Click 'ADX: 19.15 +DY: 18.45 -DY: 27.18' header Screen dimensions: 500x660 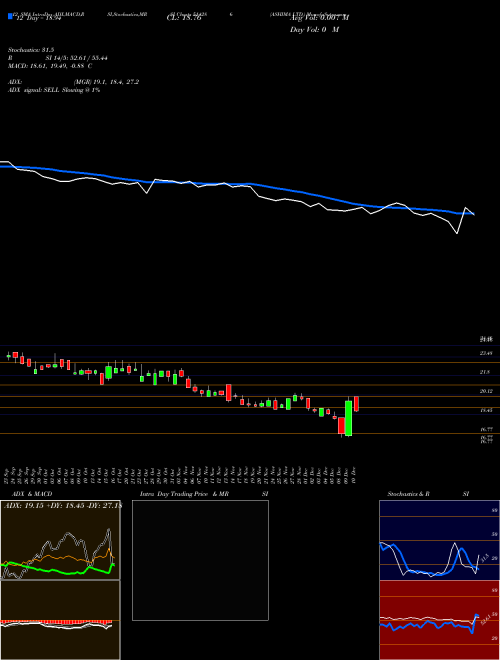61,506
